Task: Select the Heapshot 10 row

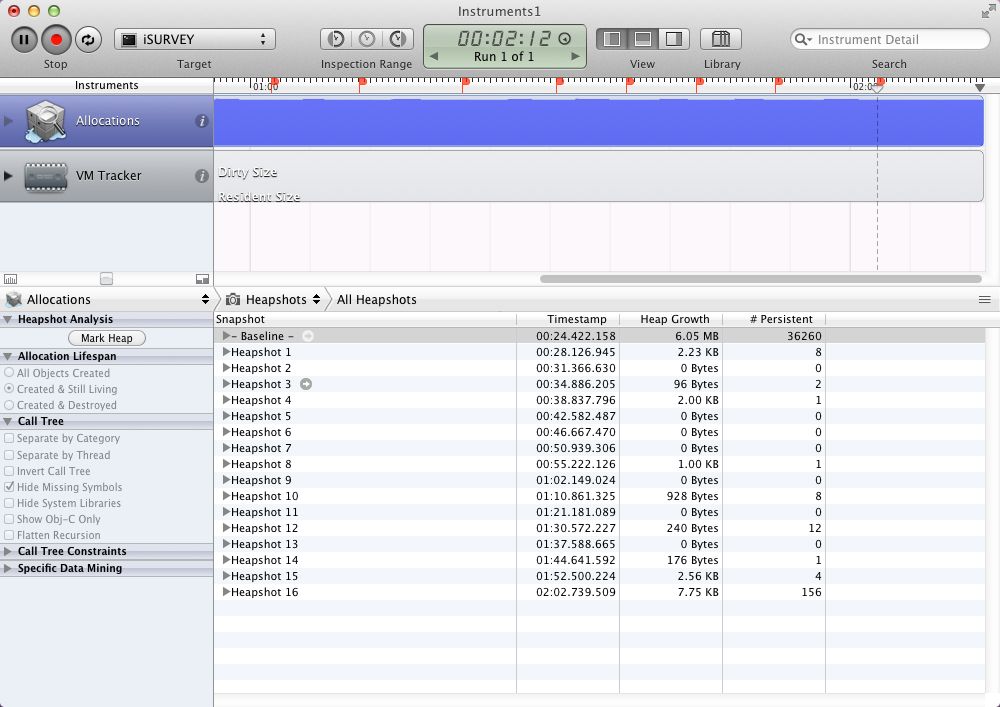Action: click(599, 496)
